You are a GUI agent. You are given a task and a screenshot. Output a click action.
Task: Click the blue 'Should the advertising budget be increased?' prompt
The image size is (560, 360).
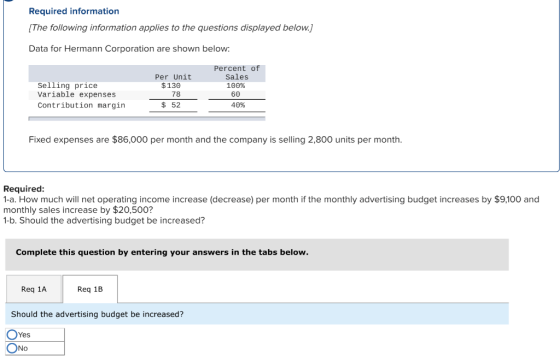257,314
